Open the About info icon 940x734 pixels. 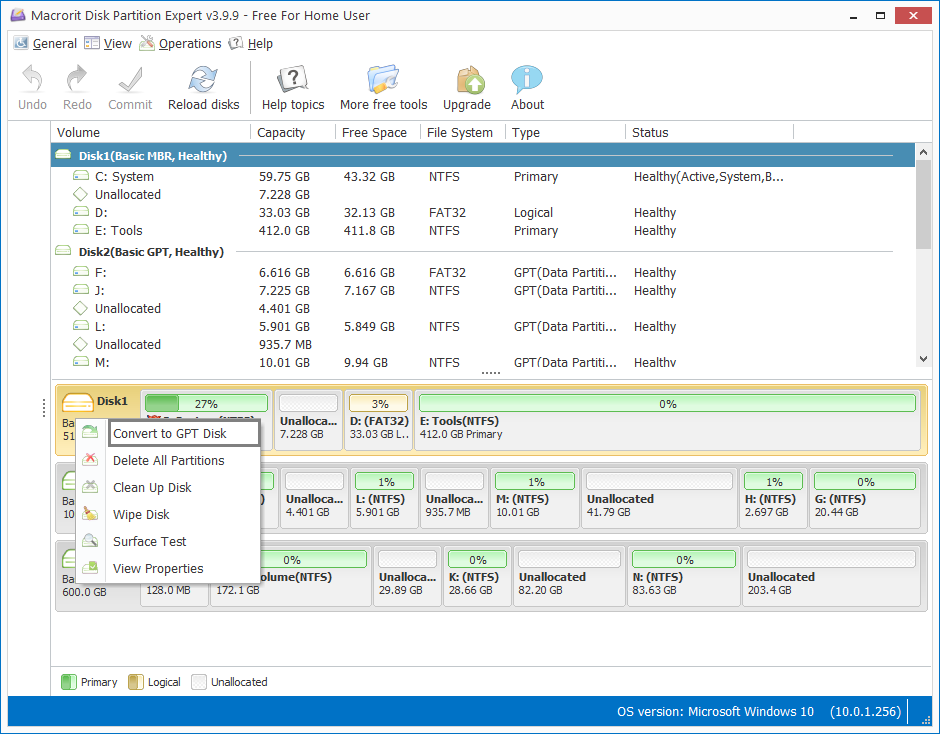527,79
